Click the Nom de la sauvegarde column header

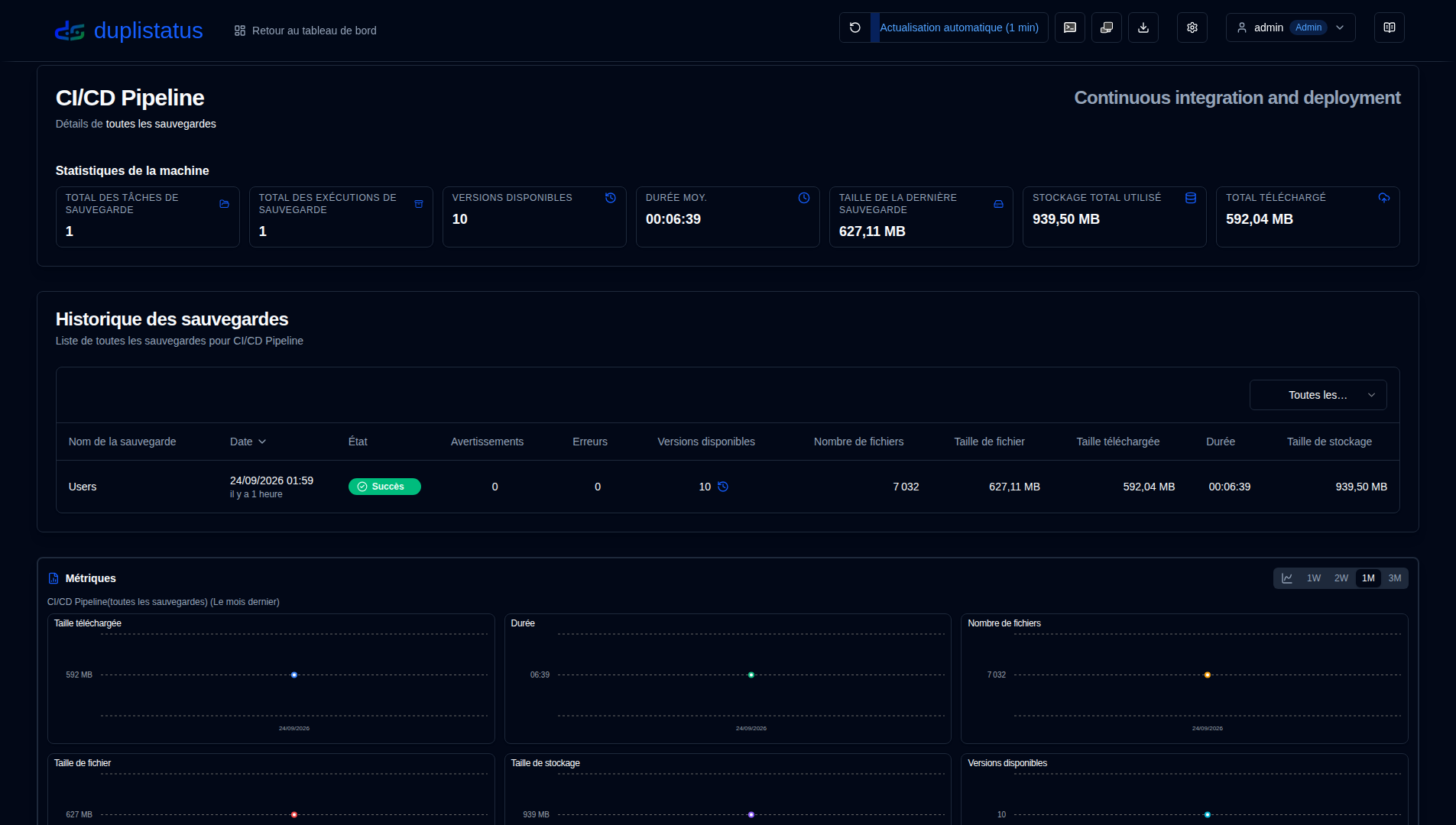tap(122, 442)
